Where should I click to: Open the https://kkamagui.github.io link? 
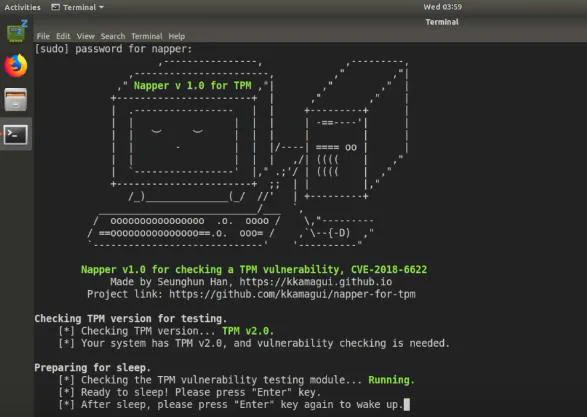316,281
